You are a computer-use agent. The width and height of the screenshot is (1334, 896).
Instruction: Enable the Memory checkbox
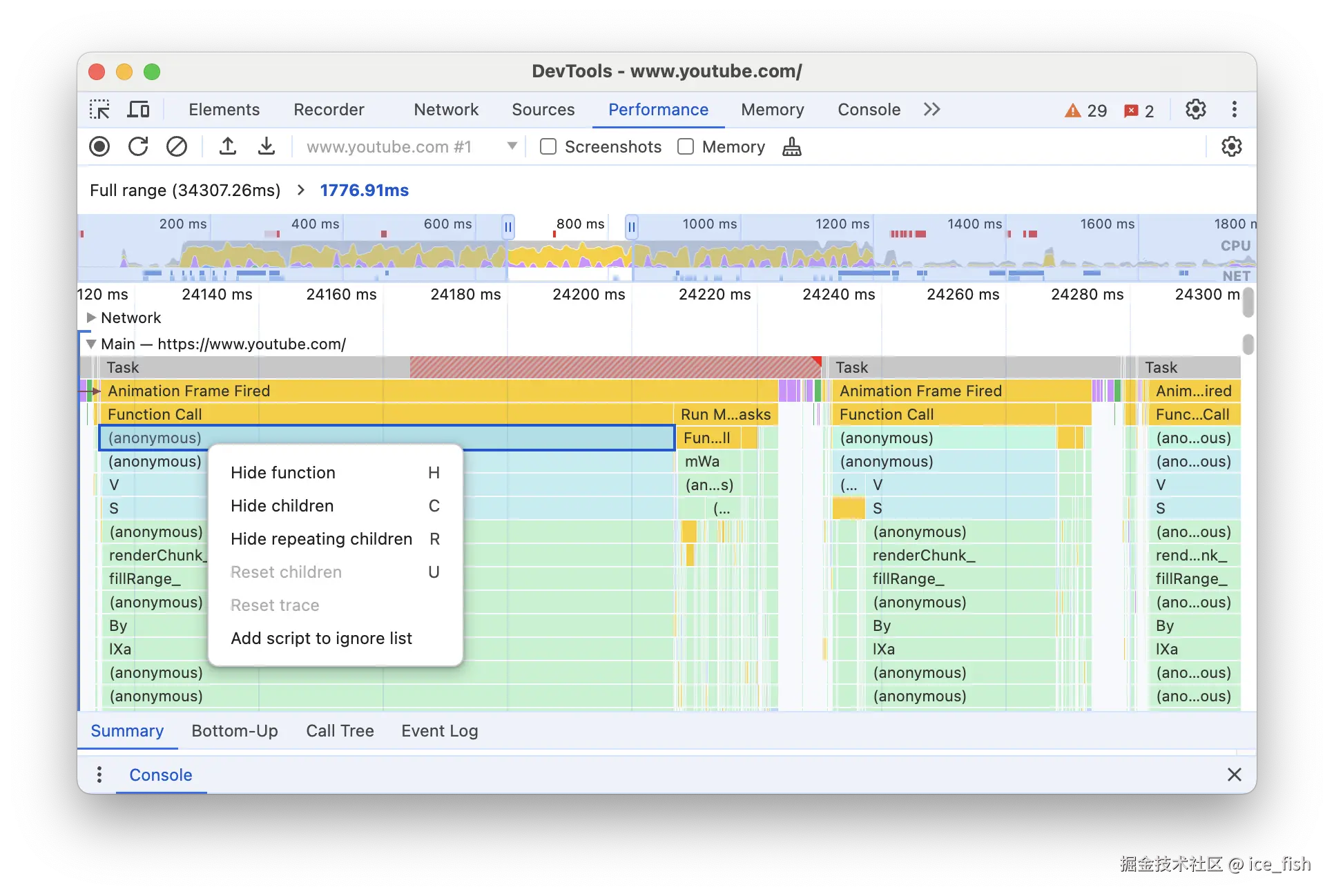(x=686, y=146)
